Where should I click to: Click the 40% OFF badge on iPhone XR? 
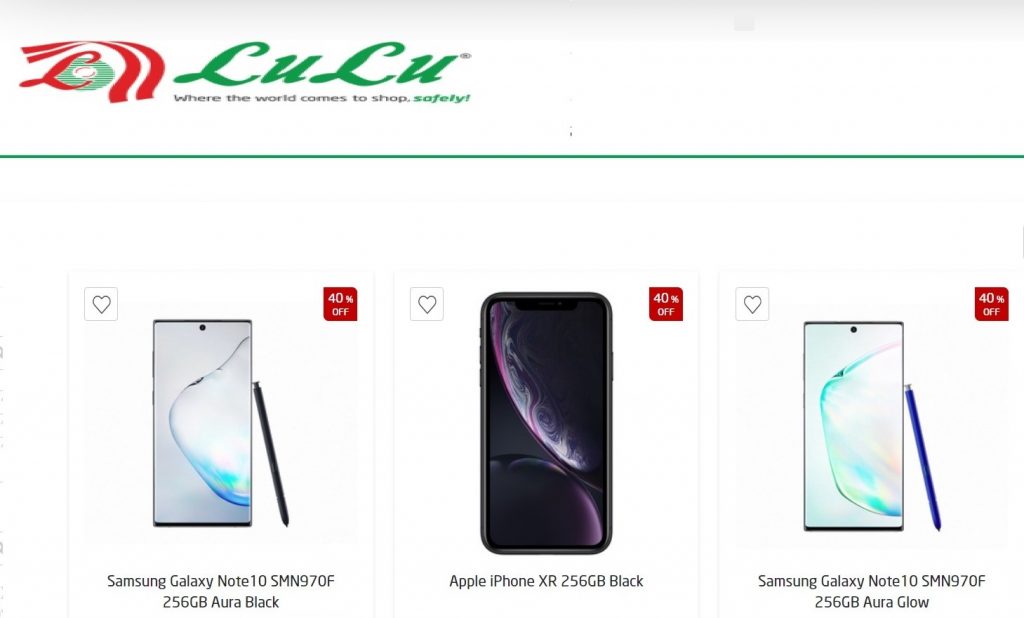[x=666, y=304]
